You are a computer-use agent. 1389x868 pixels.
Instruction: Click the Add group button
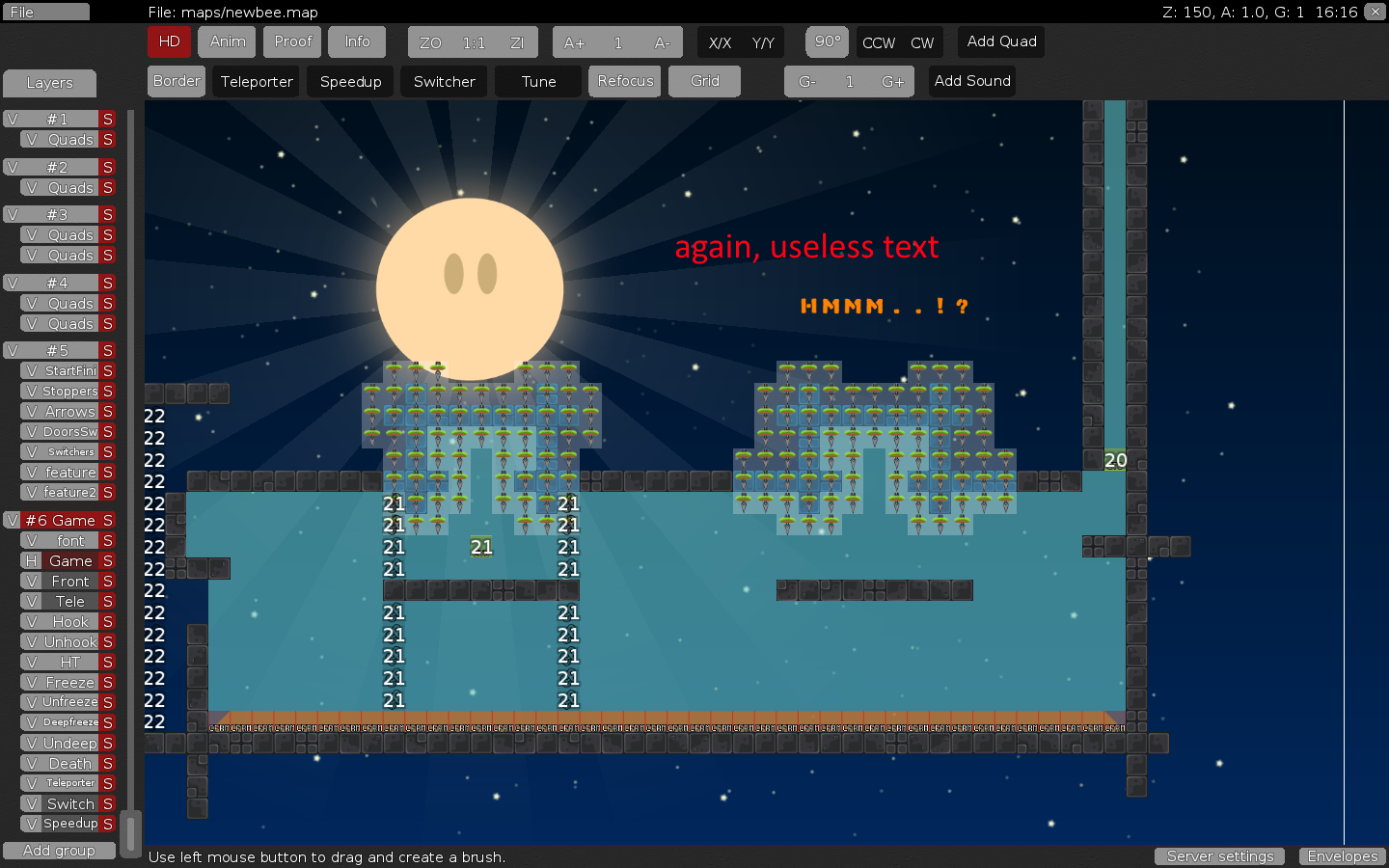(x=59, y=851)
